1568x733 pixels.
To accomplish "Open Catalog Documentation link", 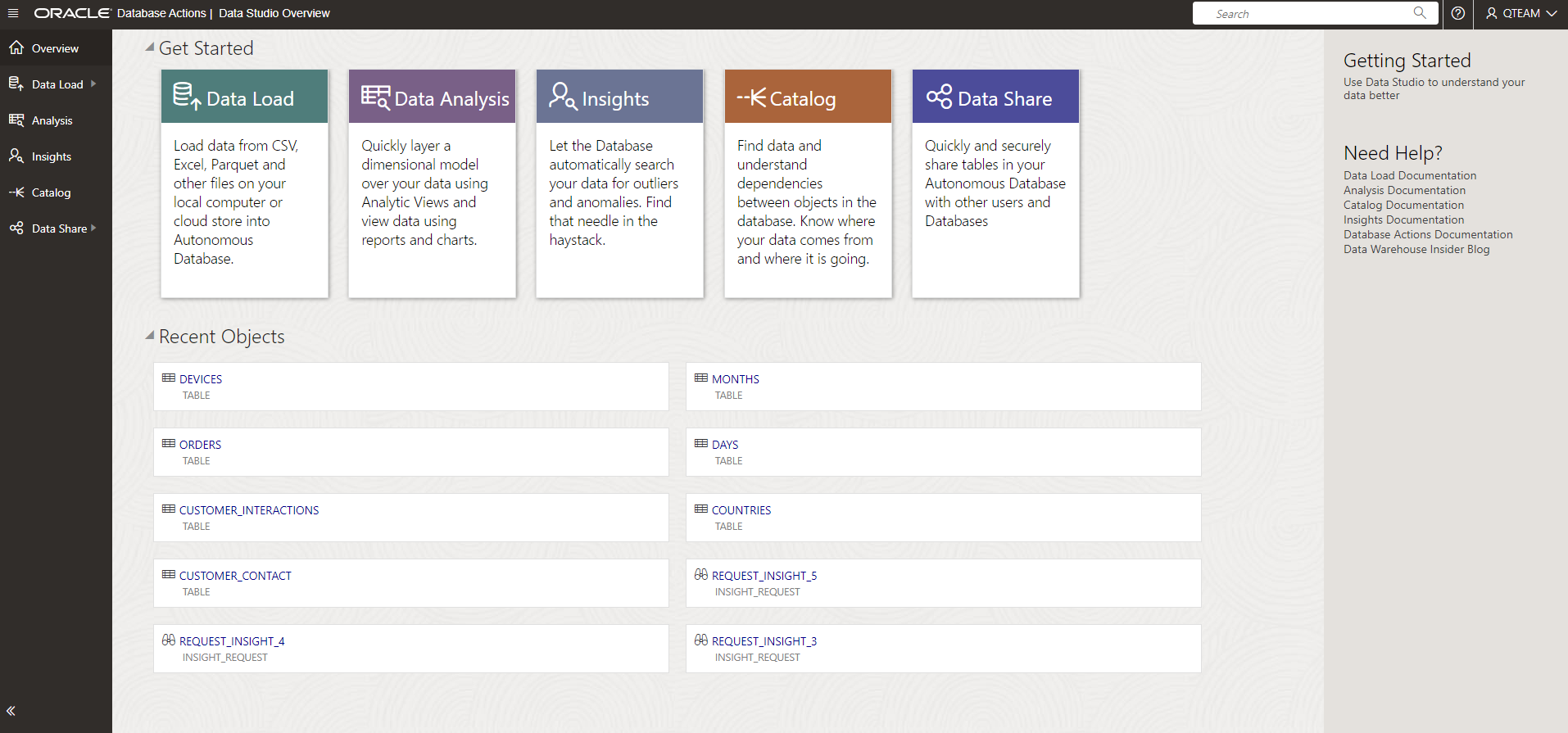I will click(x=1403, y=205).
